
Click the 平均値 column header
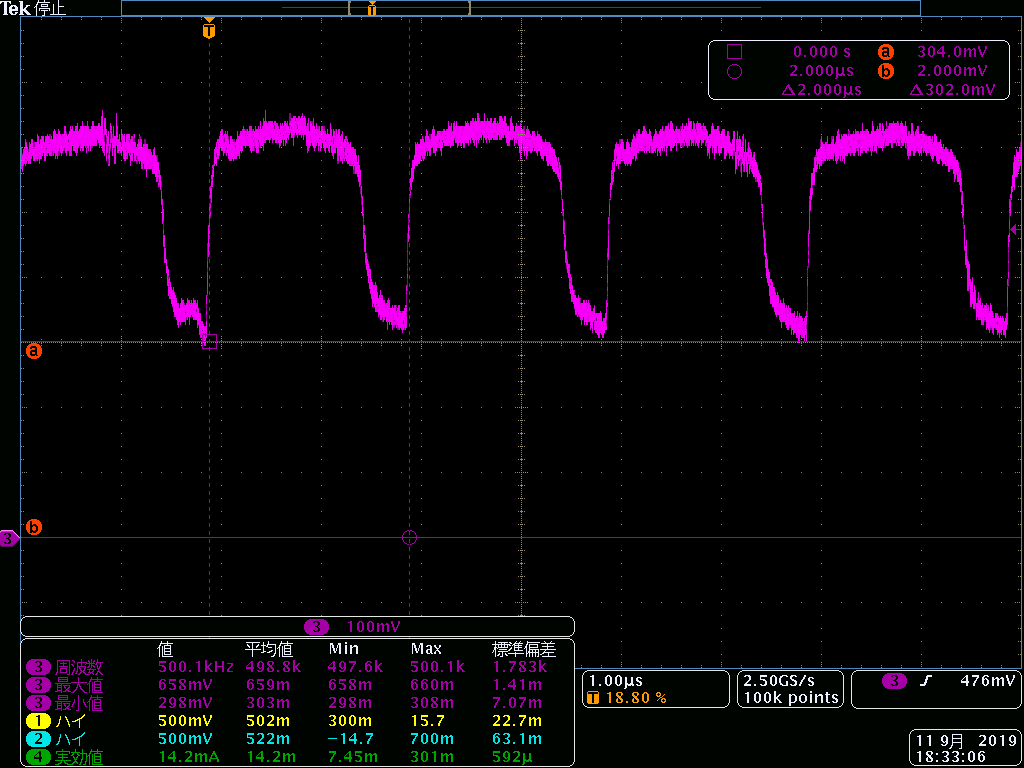269,648
